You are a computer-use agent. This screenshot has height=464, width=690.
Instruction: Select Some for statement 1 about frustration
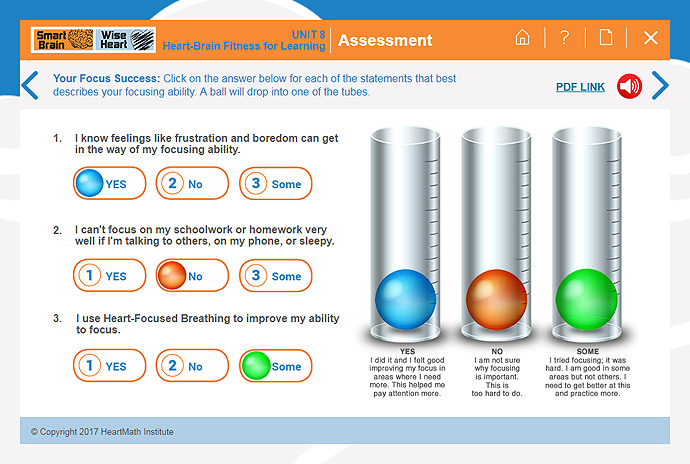point(275,183)
